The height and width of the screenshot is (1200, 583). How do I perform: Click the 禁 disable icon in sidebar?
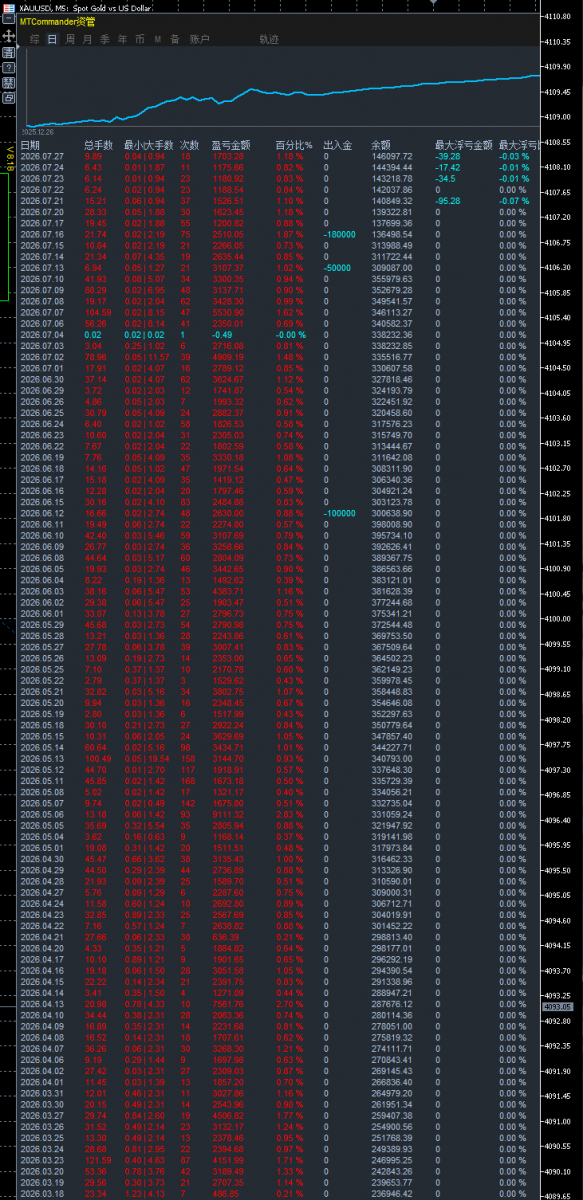pos(9,83)
